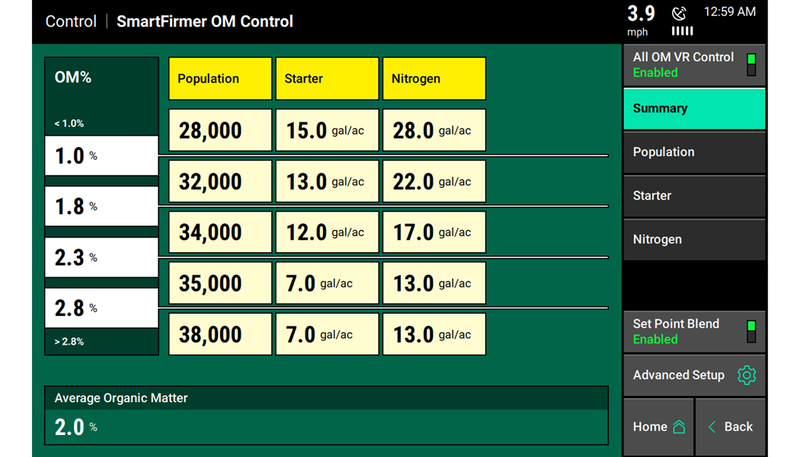Viewport: 800px width, 457px height.
Task: Edit the 1.0 % OM threshold field
Action: [102, 156]
